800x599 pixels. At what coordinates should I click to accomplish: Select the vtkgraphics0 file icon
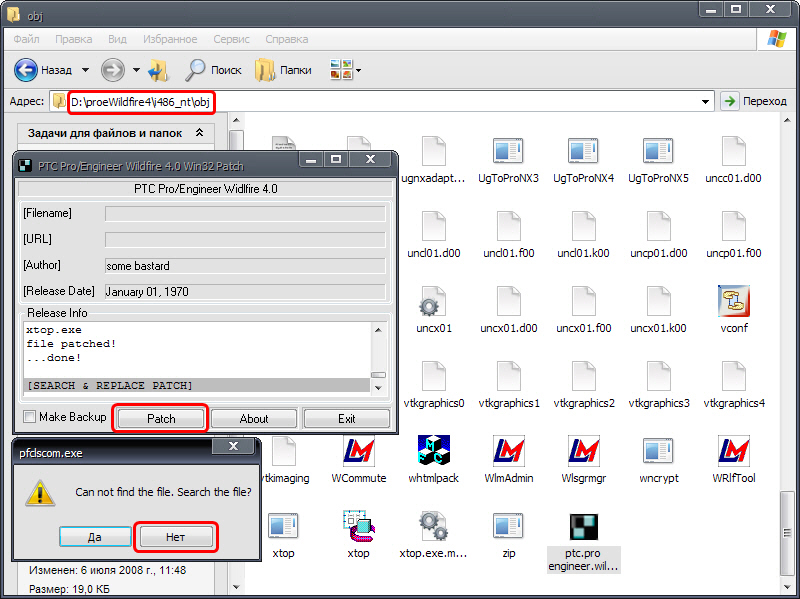tap(434, 376)
